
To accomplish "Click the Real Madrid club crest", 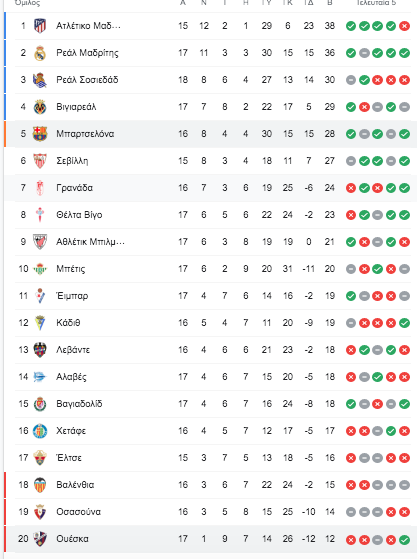I will (x=40, y=53).
